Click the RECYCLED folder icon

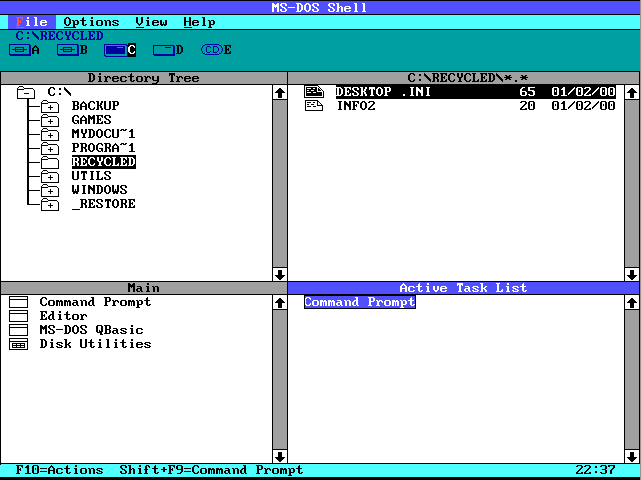[x=50, y=162]
